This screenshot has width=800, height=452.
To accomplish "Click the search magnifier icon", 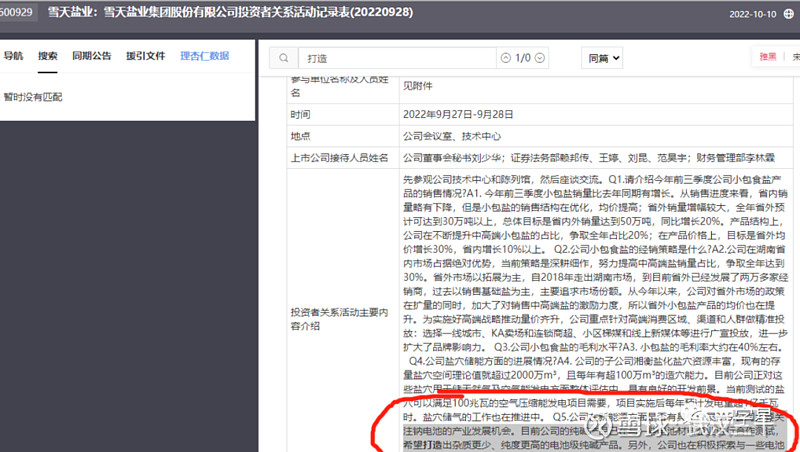I will tap(284, 58).
